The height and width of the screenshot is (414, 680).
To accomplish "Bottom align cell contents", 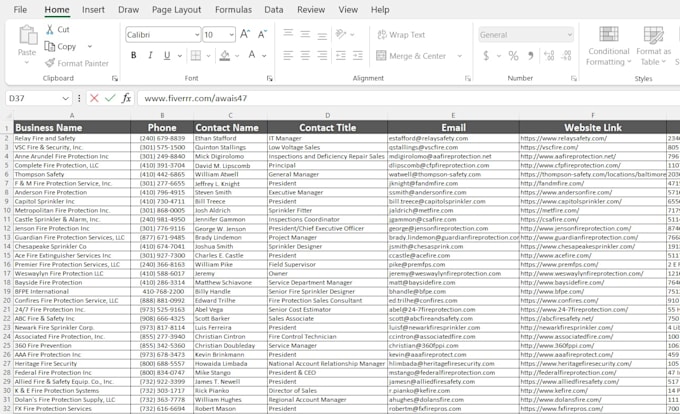I will (322, 34).
